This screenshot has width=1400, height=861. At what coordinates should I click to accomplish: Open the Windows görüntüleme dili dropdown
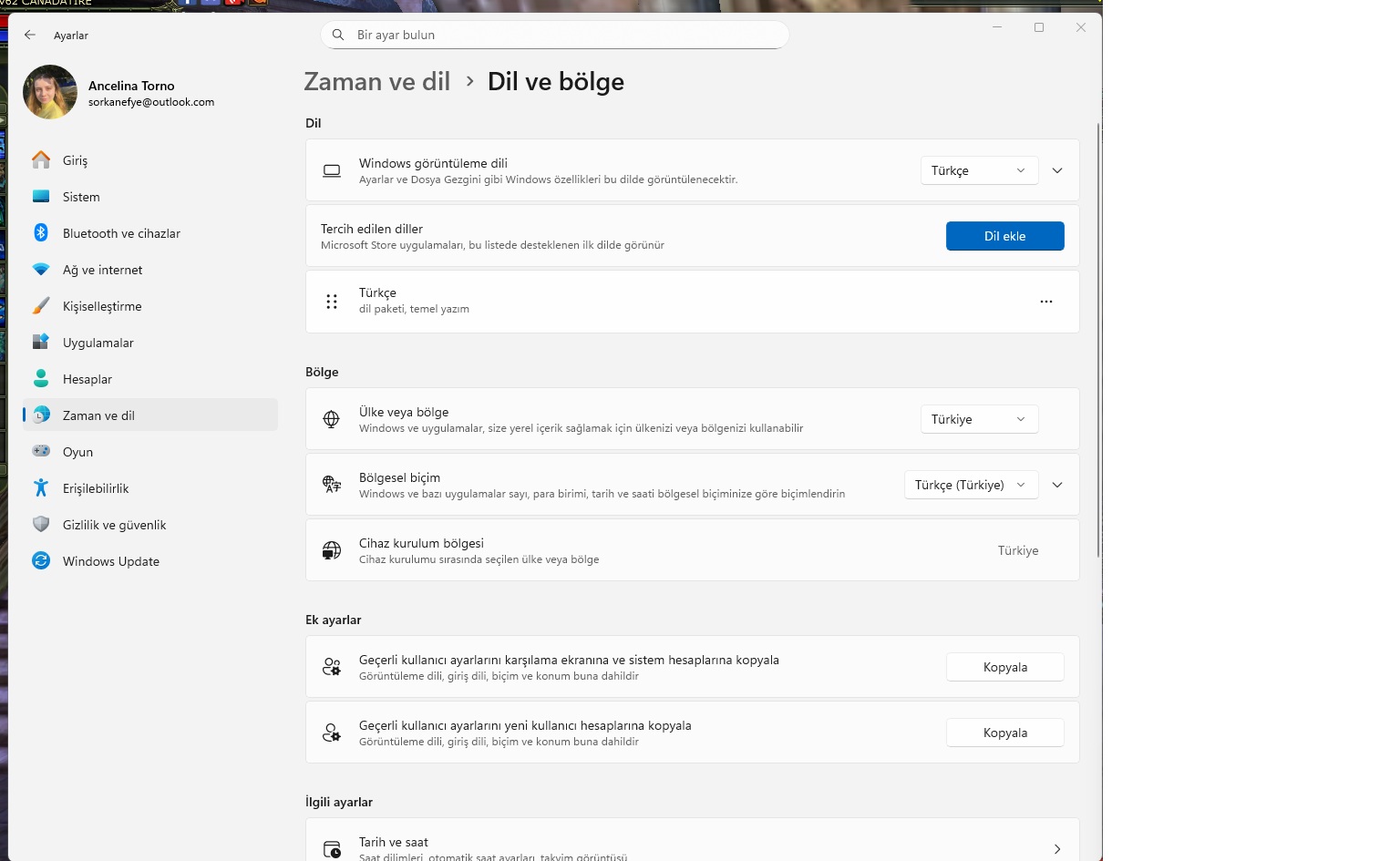[x=979, y=170]
